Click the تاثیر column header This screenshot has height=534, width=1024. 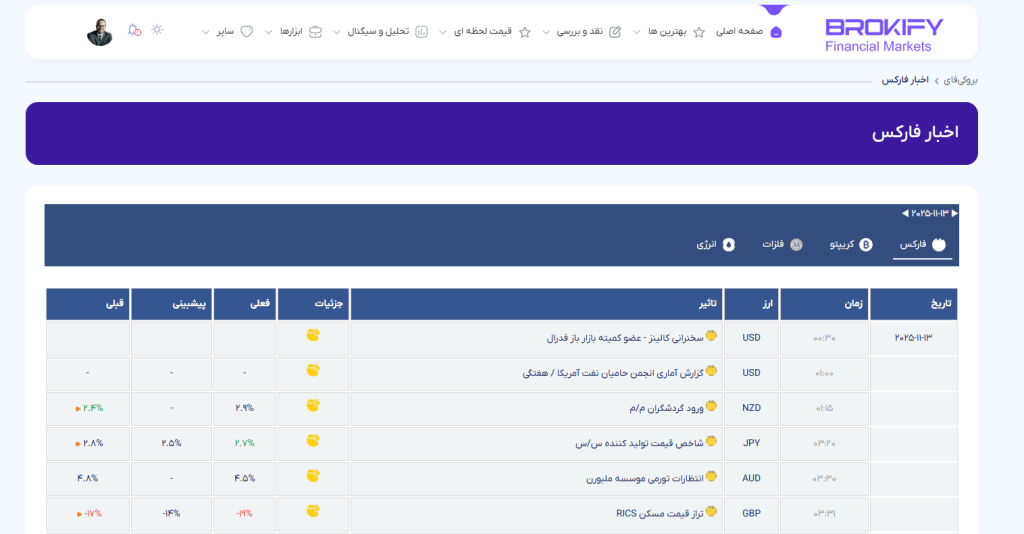coord(536,304)
